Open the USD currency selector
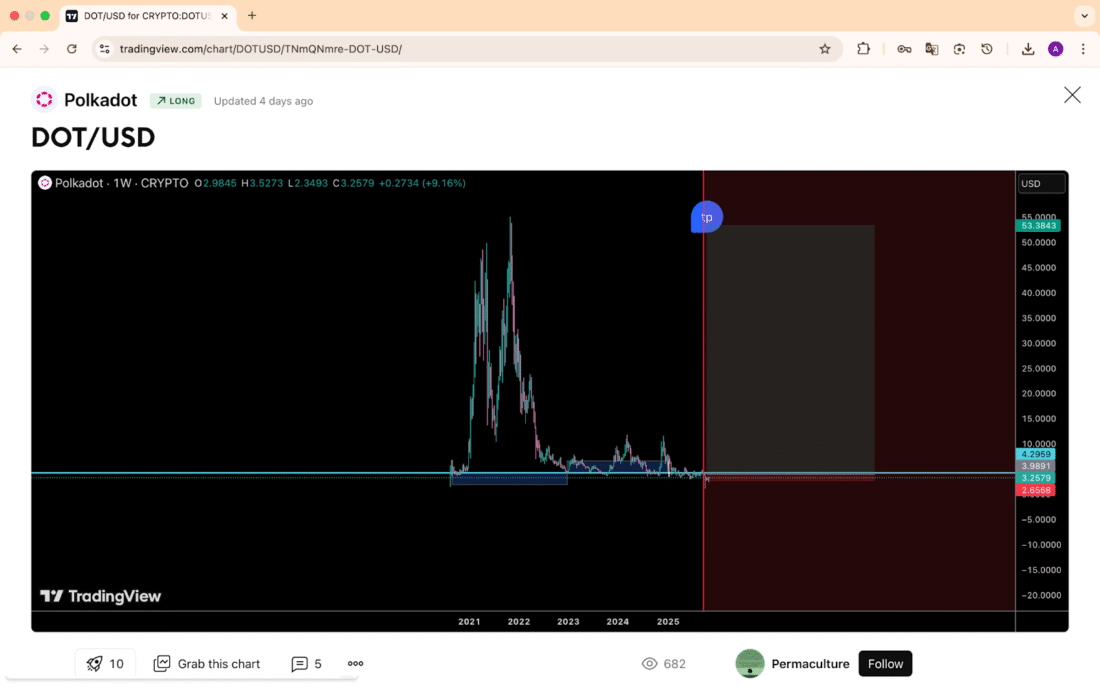1100x688 pixels. 1041,184
